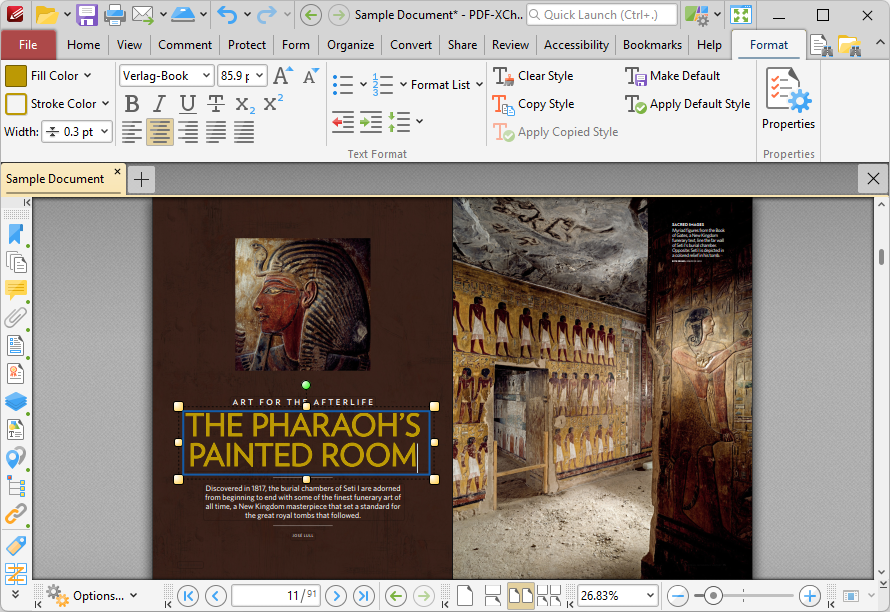Open the Options dropdown menu
The height and width of the screenshot is (612, 890).
[91, 596]
